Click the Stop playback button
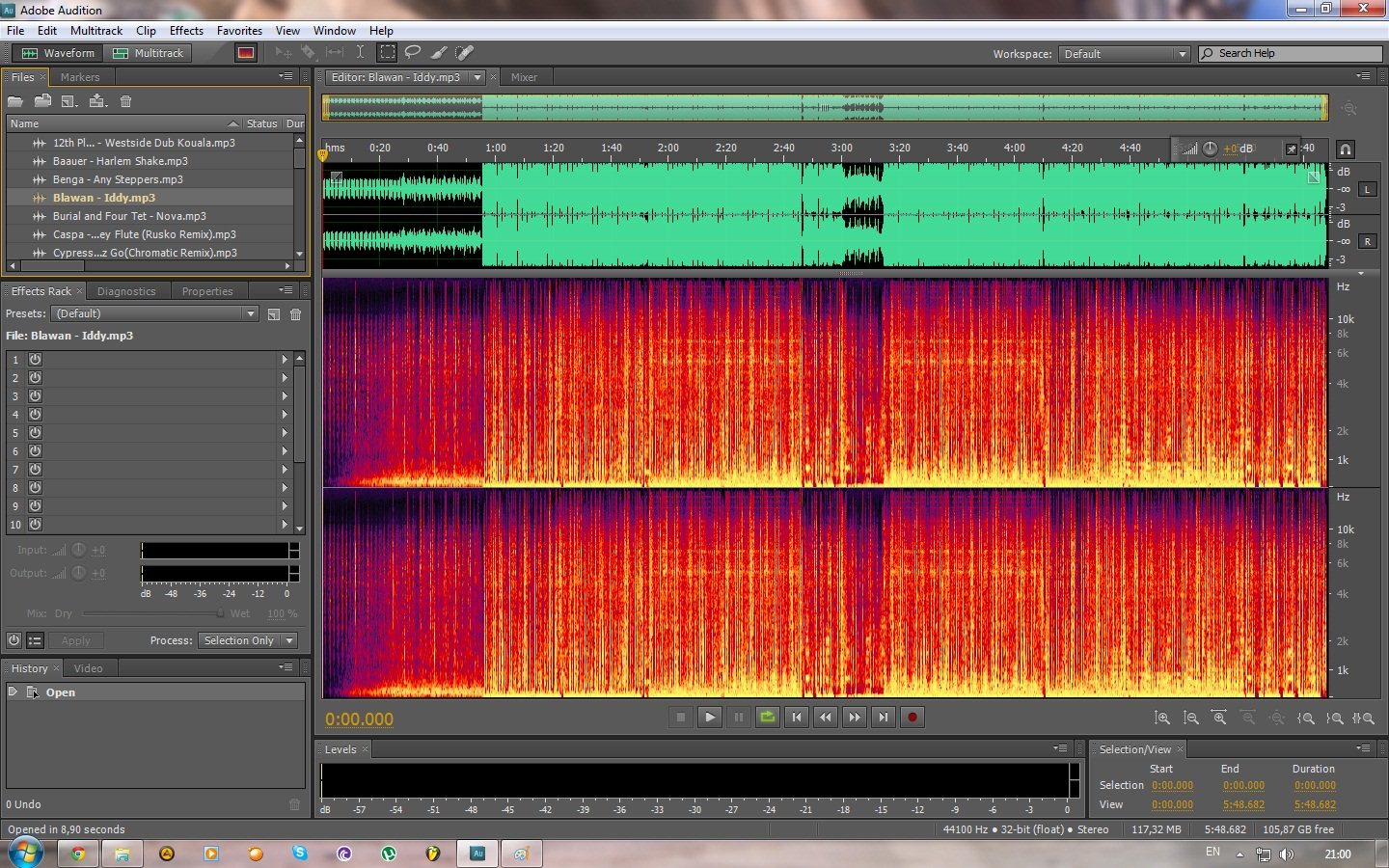This screenshot has width=1389, height=868. click(x=681, y=718)
